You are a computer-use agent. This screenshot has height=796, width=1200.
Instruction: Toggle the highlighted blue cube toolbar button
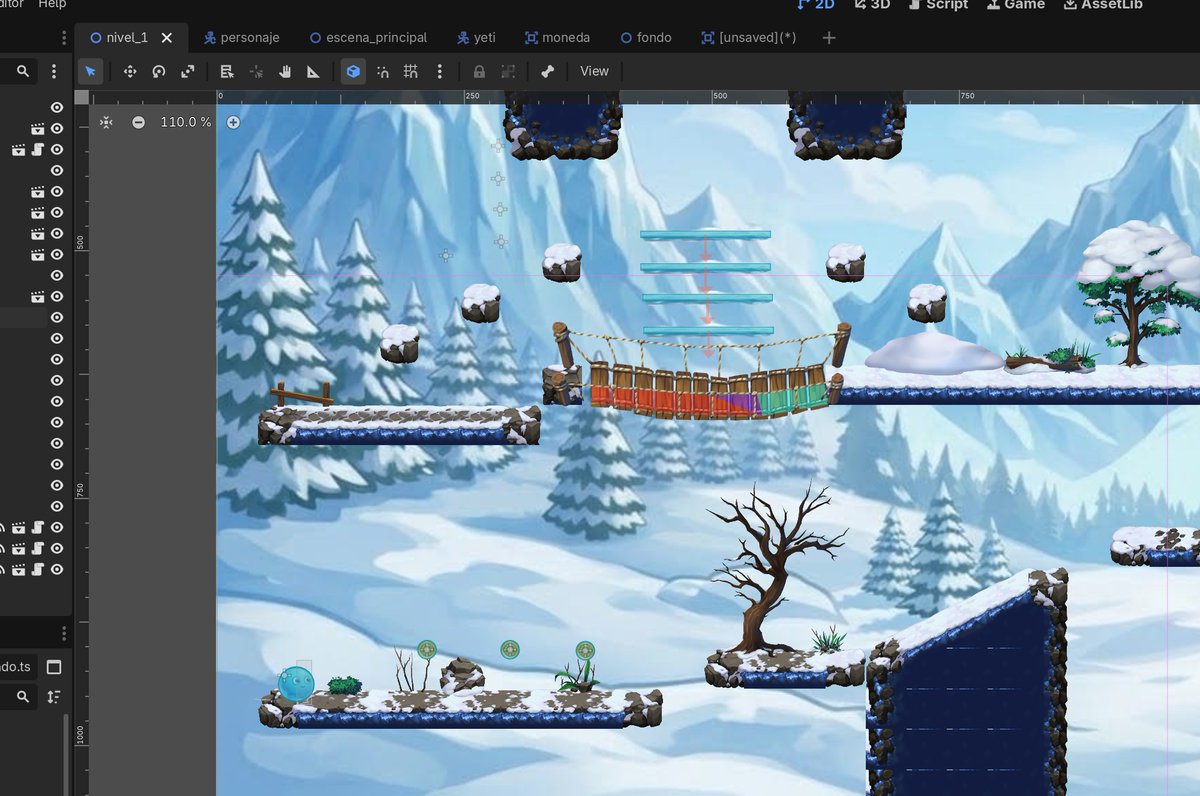tap(353, 71)
